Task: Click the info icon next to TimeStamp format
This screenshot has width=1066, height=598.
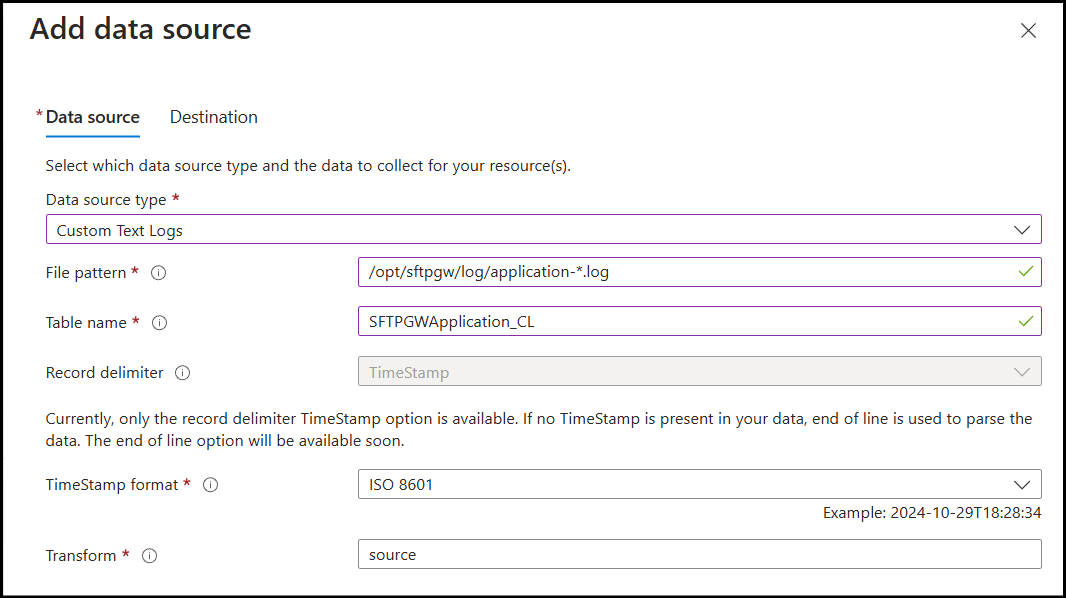Action: [x=211, y=485]
